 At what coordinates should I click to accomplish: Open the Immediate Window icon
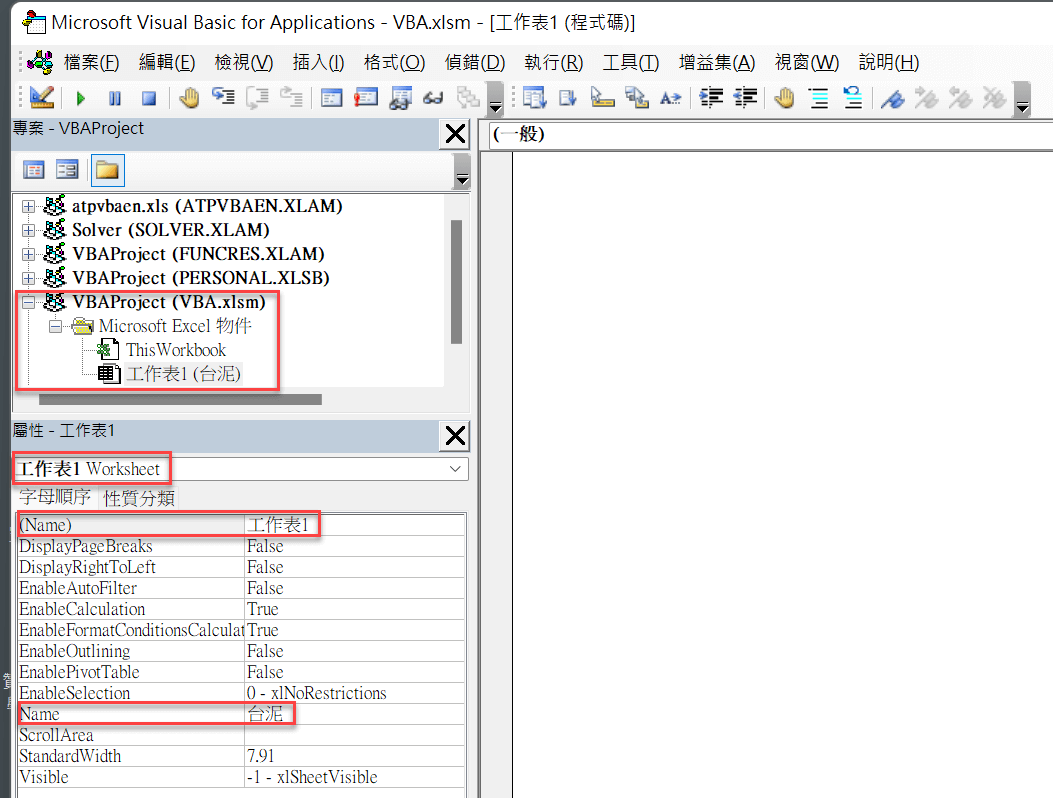pos(366,98)
